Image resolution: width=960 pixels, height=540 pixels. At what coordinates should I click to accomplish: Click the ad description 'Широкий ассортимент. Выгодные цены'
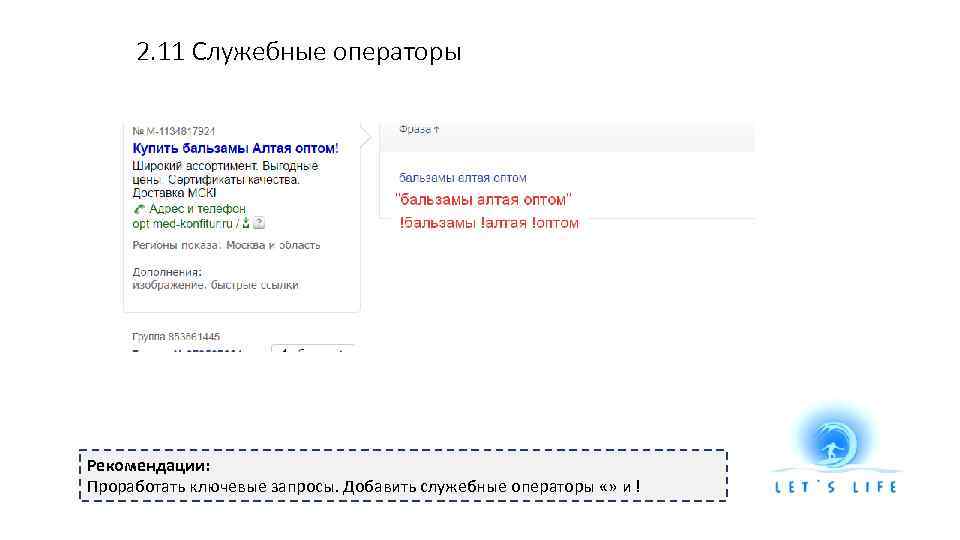pyautogui.click(x=225, y=173)
